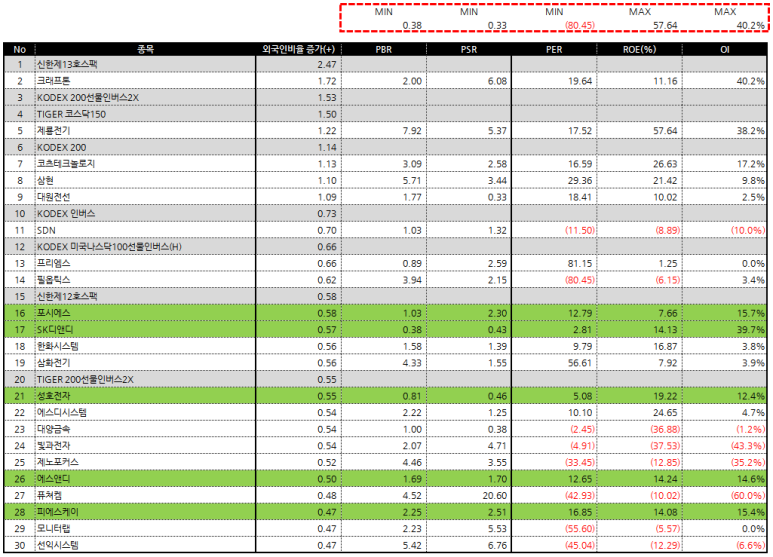Select the '대양금속' cell

click(145, 429)
